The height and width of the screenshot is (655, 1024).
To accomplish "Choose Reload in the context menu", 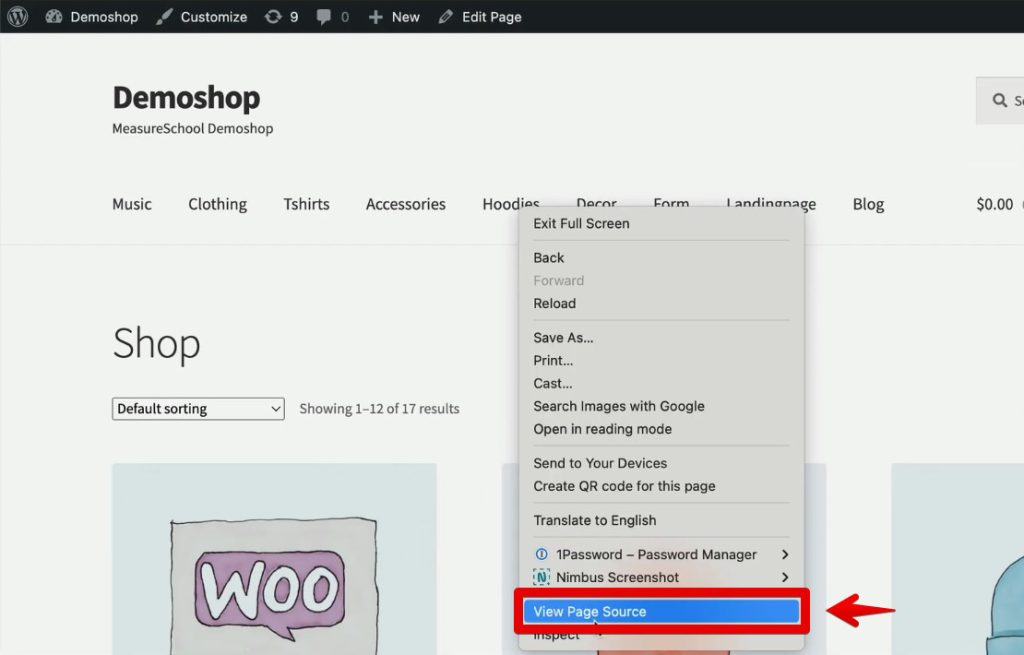I will 661,304.
